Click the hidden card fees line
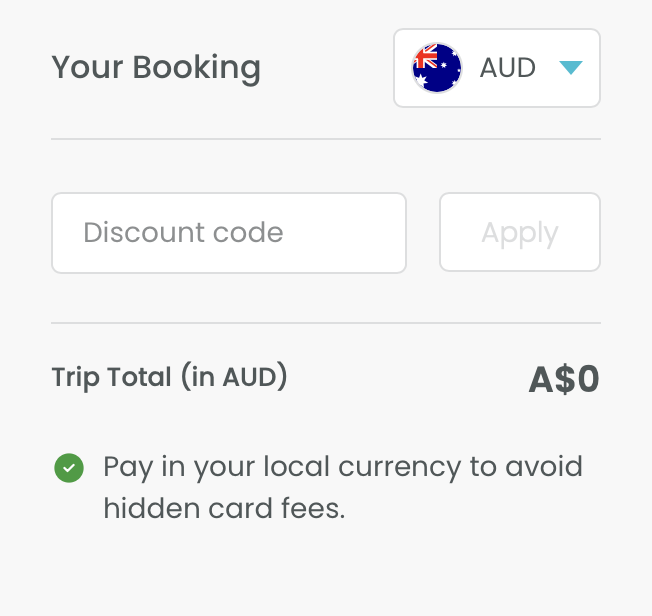 pos(224,509)
